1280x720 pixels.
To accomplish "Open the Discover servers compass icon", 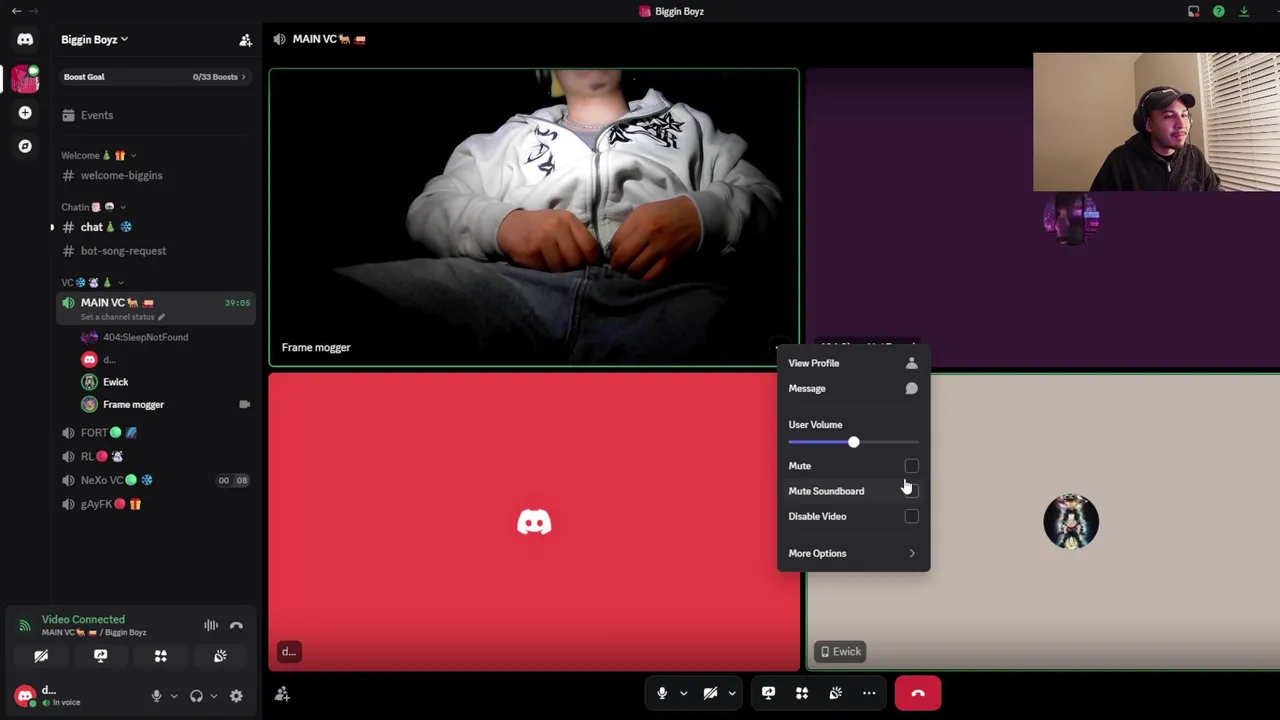I will [25, 146].
